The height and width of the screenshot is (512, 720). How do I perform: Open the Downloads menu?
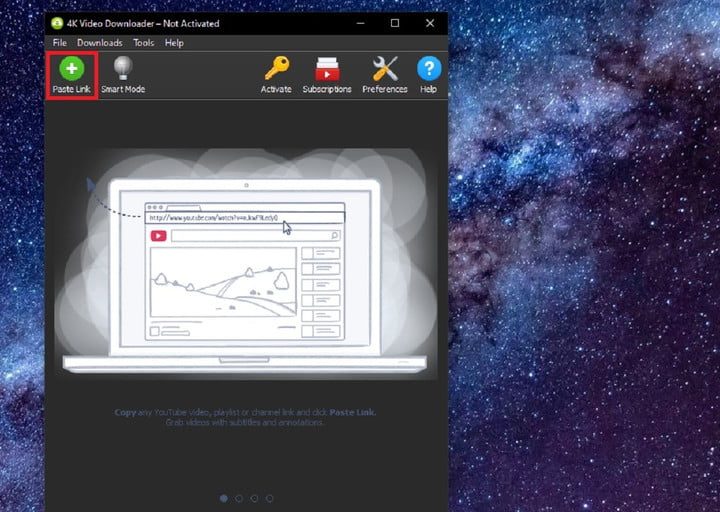(x=100, y=43)
